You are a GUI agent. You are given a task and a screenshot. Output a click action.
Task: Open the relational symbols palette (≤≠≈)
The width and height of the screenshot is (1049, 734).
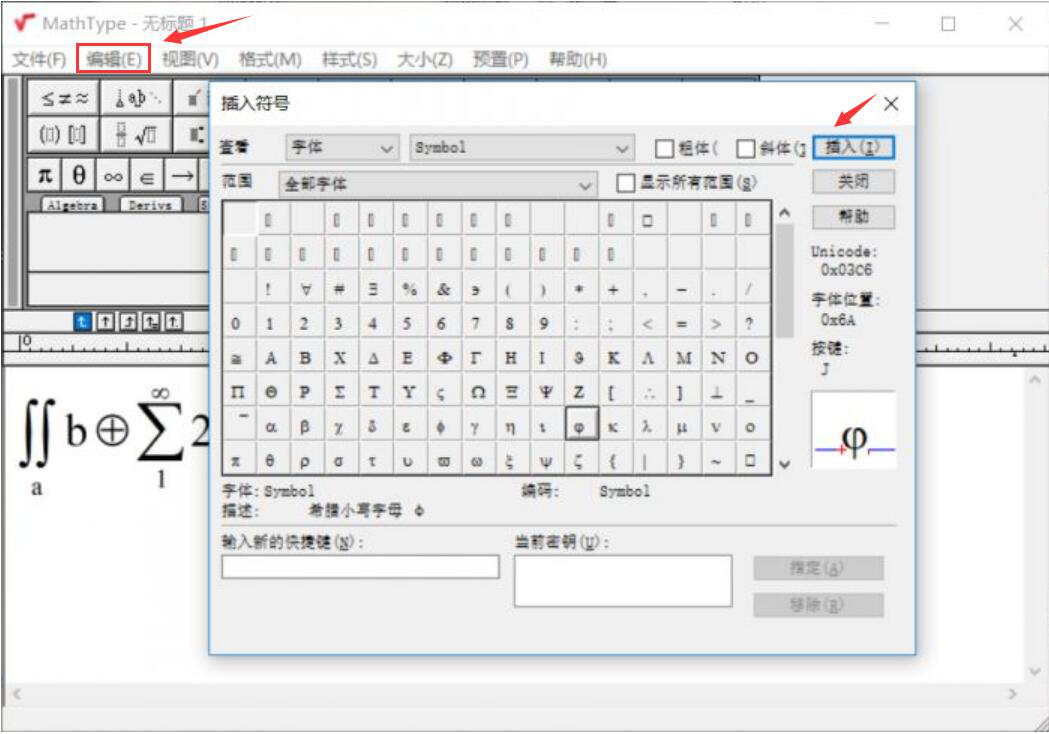64,98
